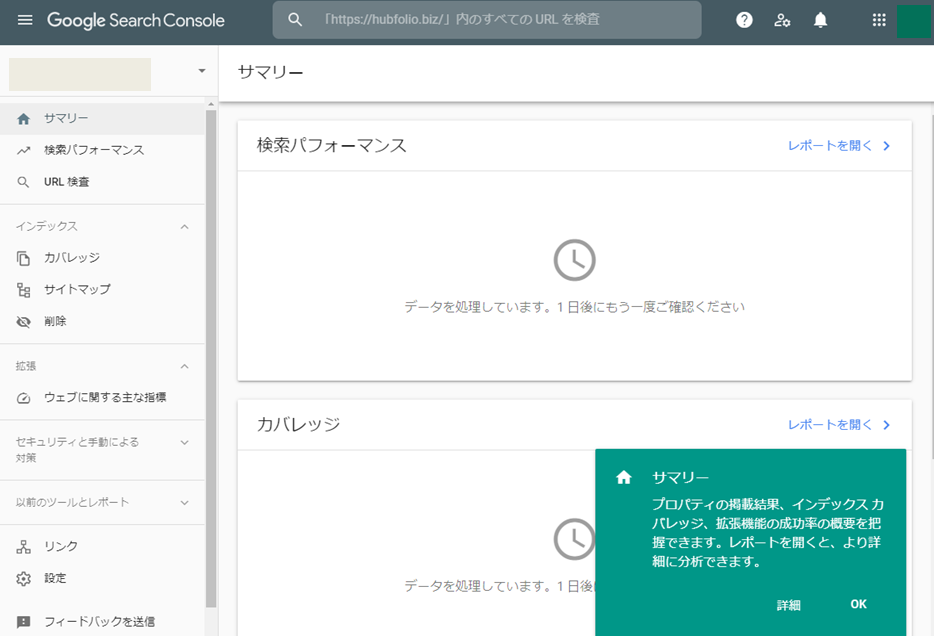Click the magnifier icon for URL 検査
This screenshot has height=636, width=934.
click(23, 182)
